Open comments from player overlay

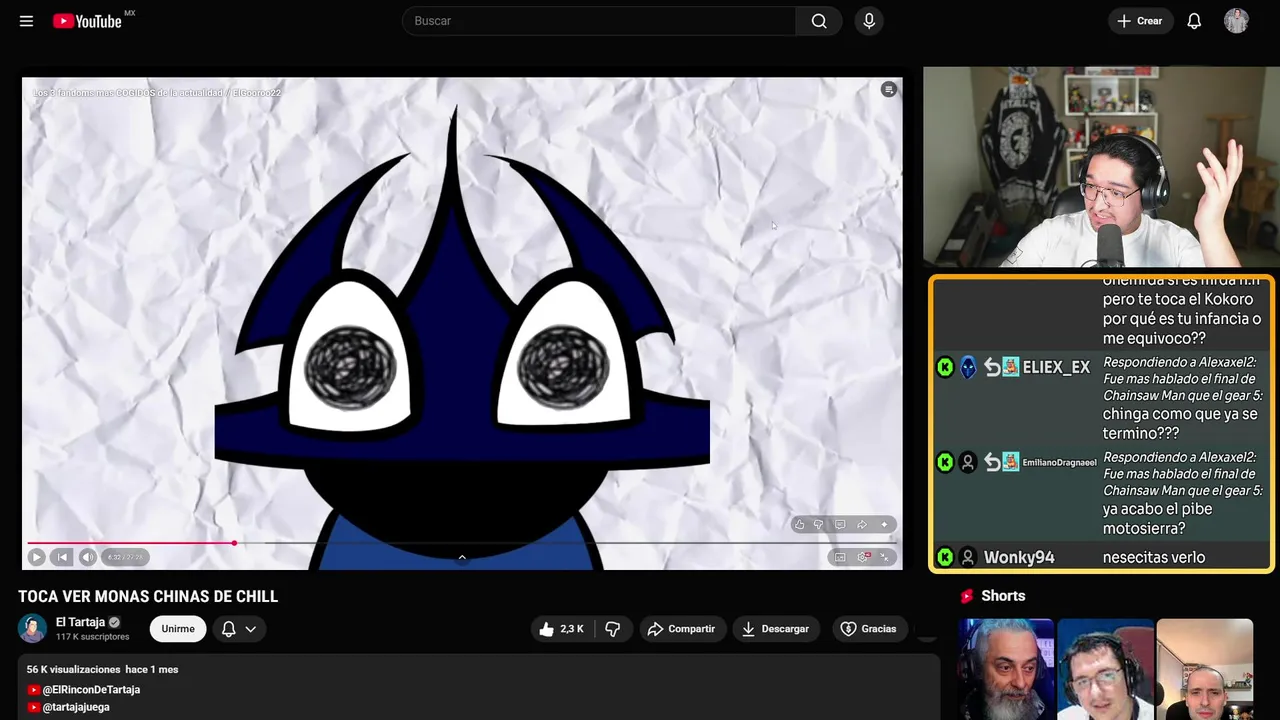click(840, 524)
